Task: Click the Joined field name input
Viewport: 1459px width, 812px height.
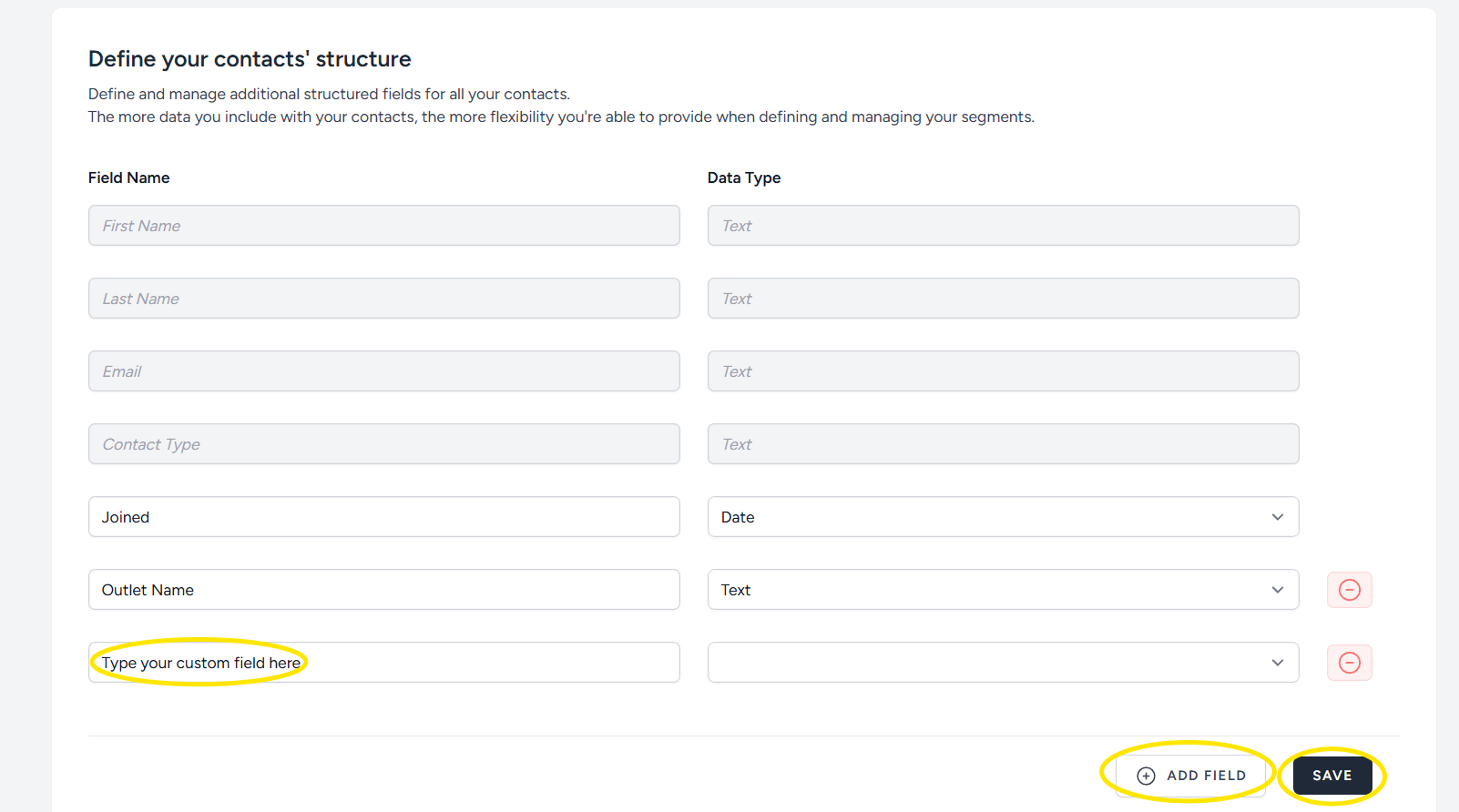Action: pos(383,517)
